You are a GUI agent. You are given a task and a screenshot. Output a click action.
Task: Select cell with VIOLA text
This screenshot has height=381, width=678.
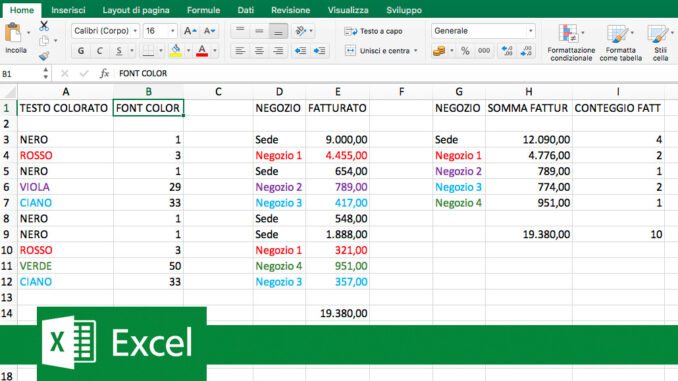click(65, 187)
